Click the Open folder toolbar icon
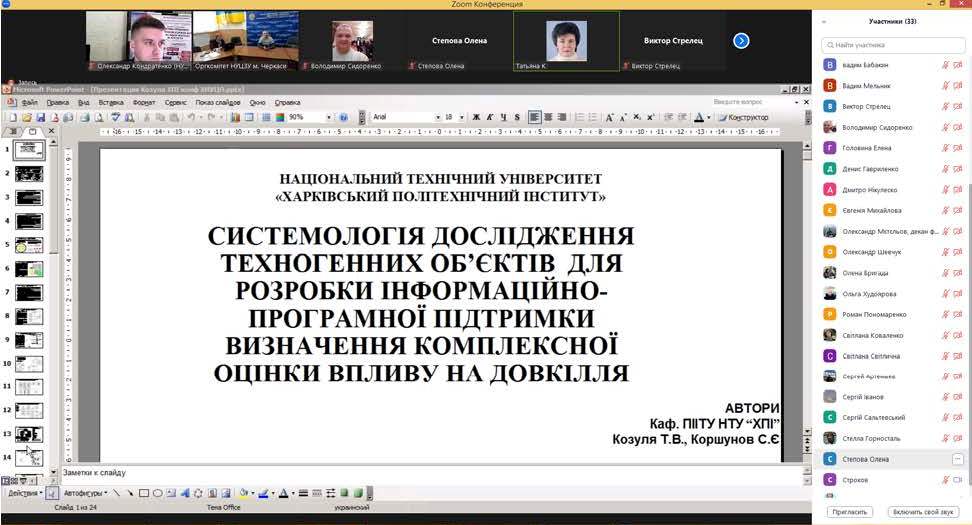972x525 pixels. (x=26, y=117)
